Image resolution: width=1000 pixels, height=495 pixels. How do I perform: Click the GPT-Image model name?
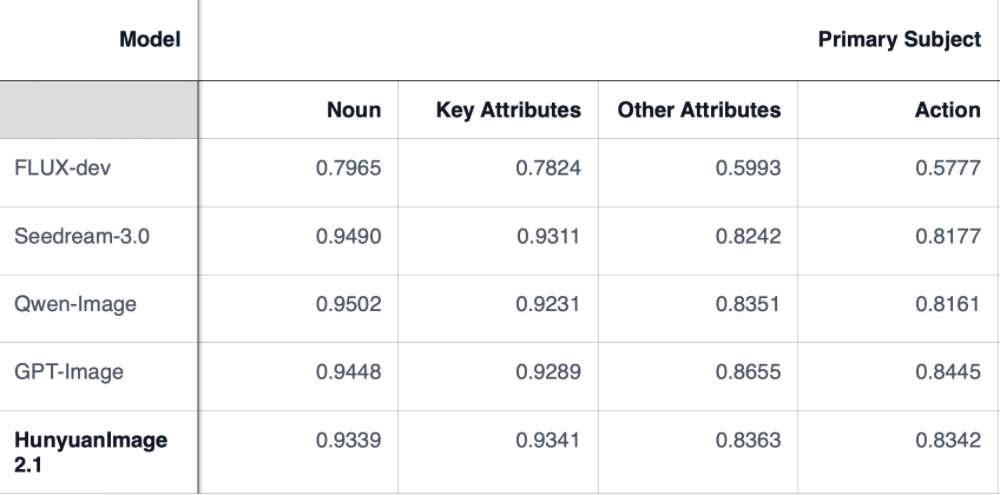pyautogui.click(x=69, y=372)
